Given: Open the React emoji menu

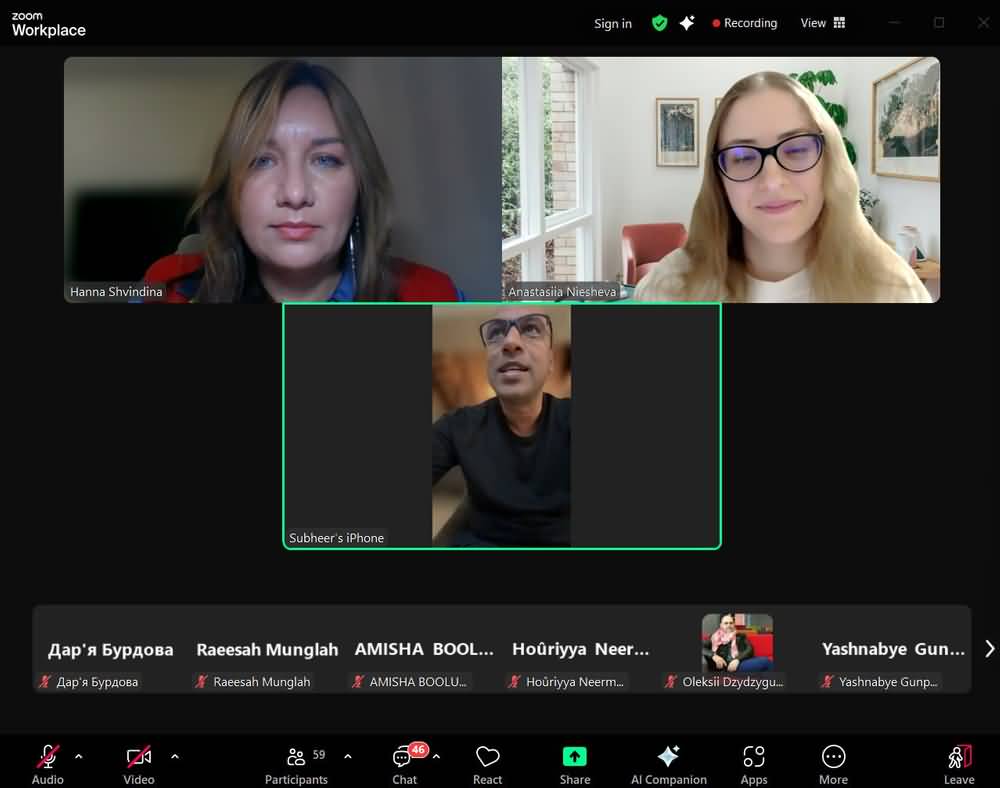Looking at the screenshot, I should tap(487, 765).
